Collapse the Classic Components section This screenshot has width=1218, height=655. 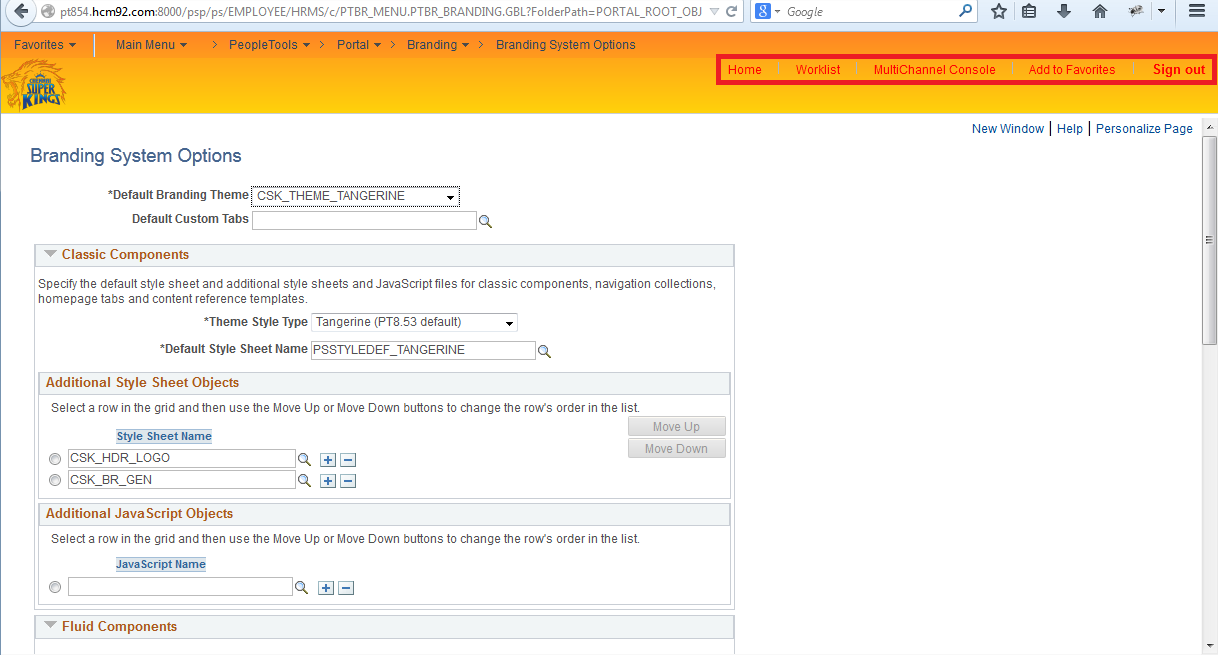51,254
